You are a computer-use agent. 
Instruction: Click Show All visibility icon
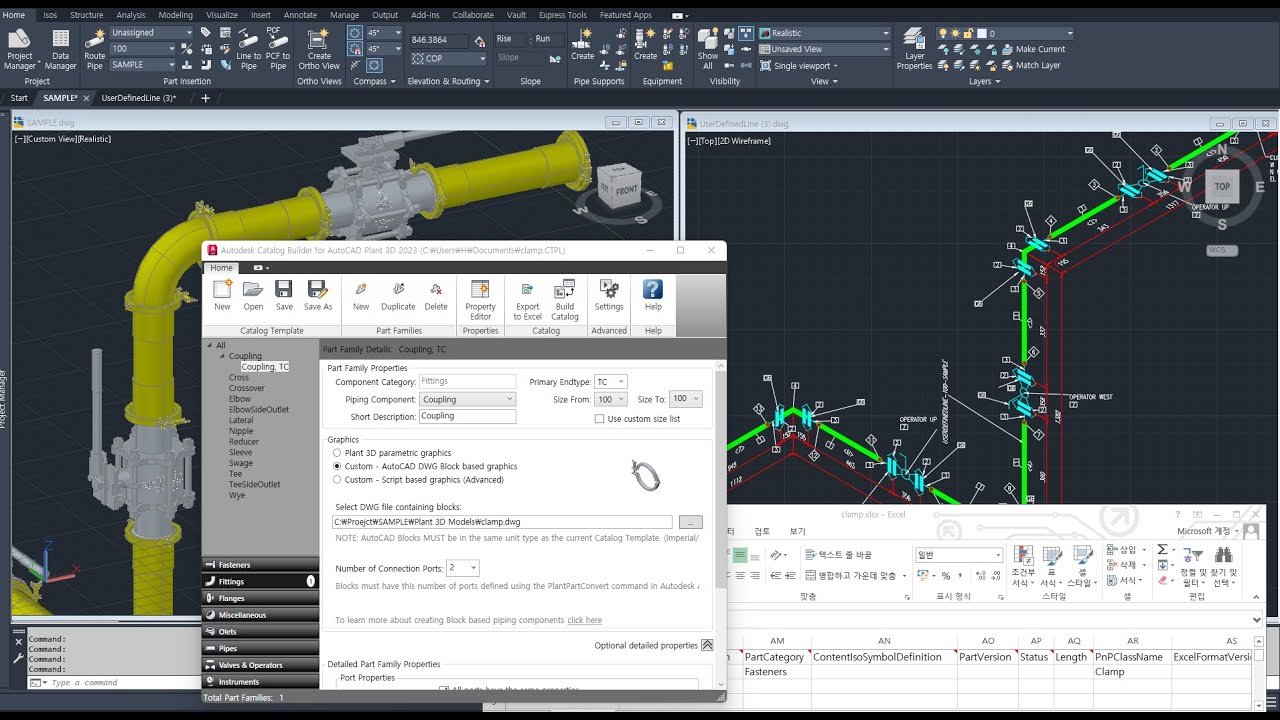coord(708,48)
